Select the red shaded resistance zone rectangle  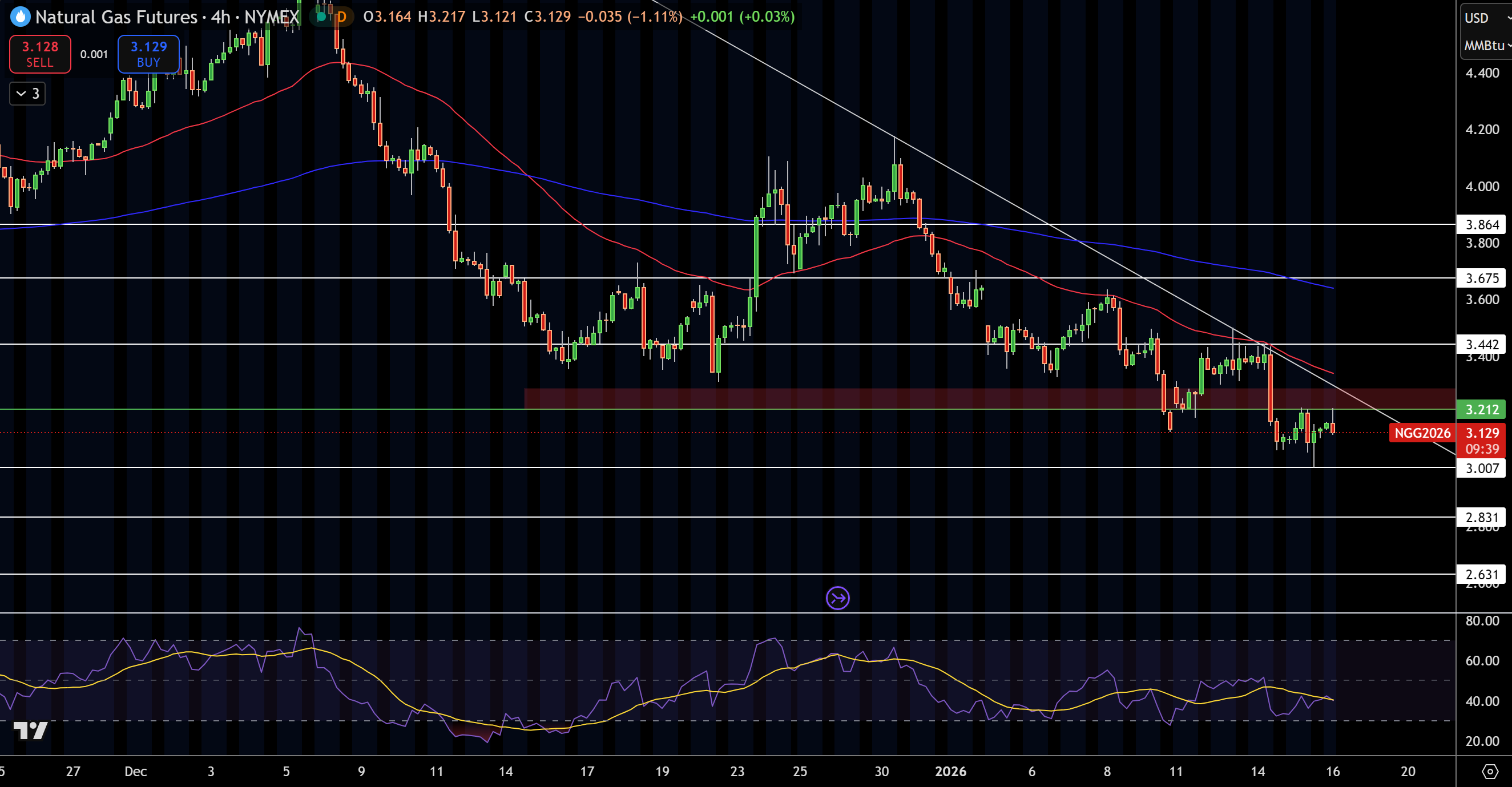(x=822, y=398)
